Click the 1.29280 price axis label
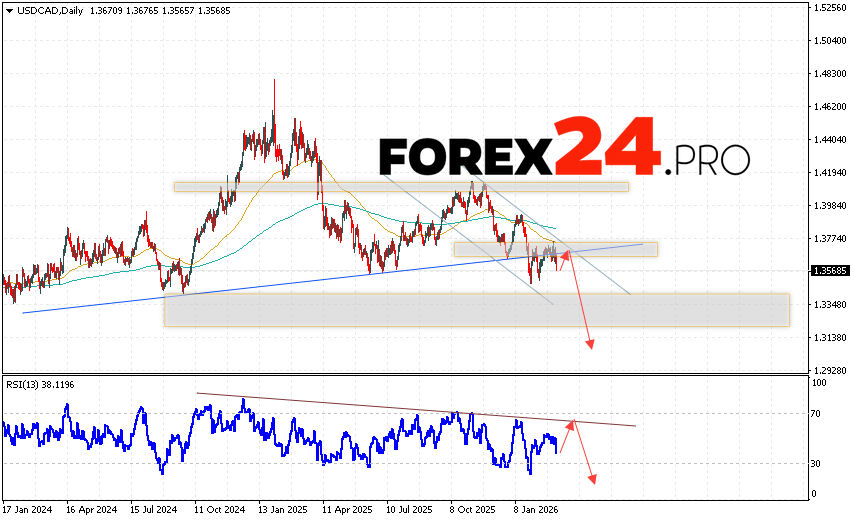The height and width of the screenshot is (521, 854). click(x=830, y=369)
